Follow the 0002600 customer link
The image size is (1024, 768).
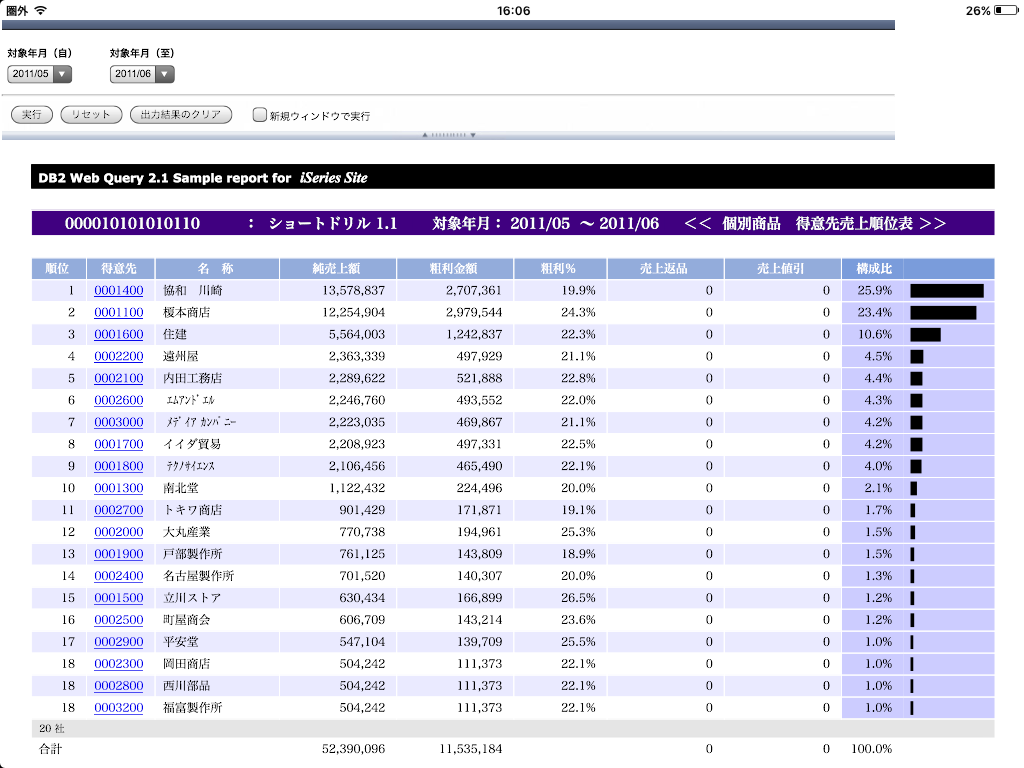click(x=119, y=400)
